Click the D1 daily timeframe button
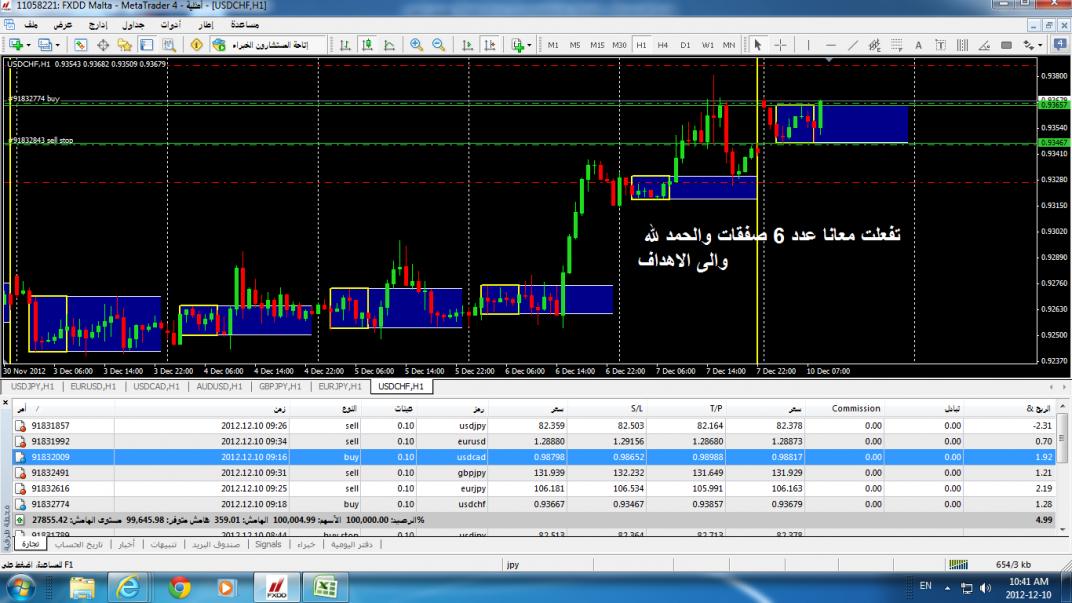The image size is (1072, 603). pos(685,45)
